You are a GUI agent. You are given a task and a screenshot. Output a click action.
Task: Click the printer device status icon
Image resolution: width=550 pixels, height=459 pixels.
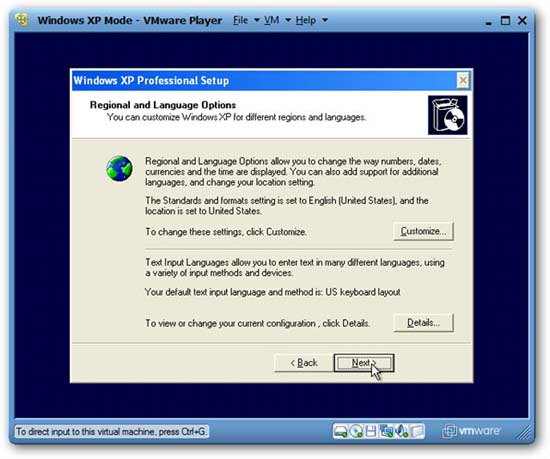(x=417, y=431)
